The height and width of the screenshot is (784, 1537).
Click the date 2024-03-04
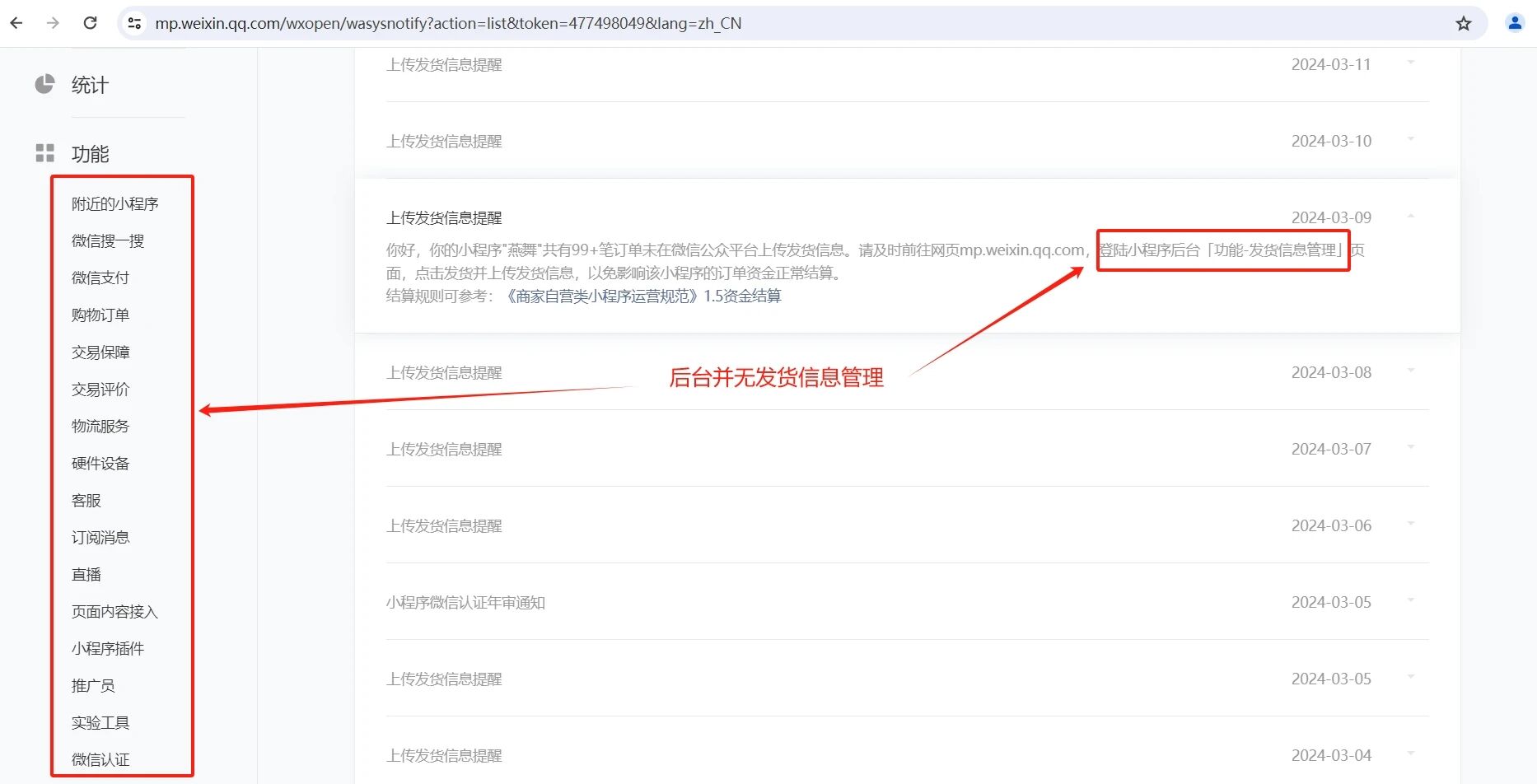pos(1331,755)
